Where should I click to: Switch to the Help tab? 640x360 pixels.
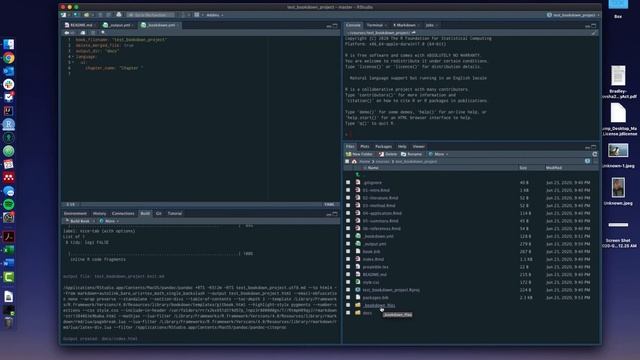pyautogui.click(x=402, y=147)
